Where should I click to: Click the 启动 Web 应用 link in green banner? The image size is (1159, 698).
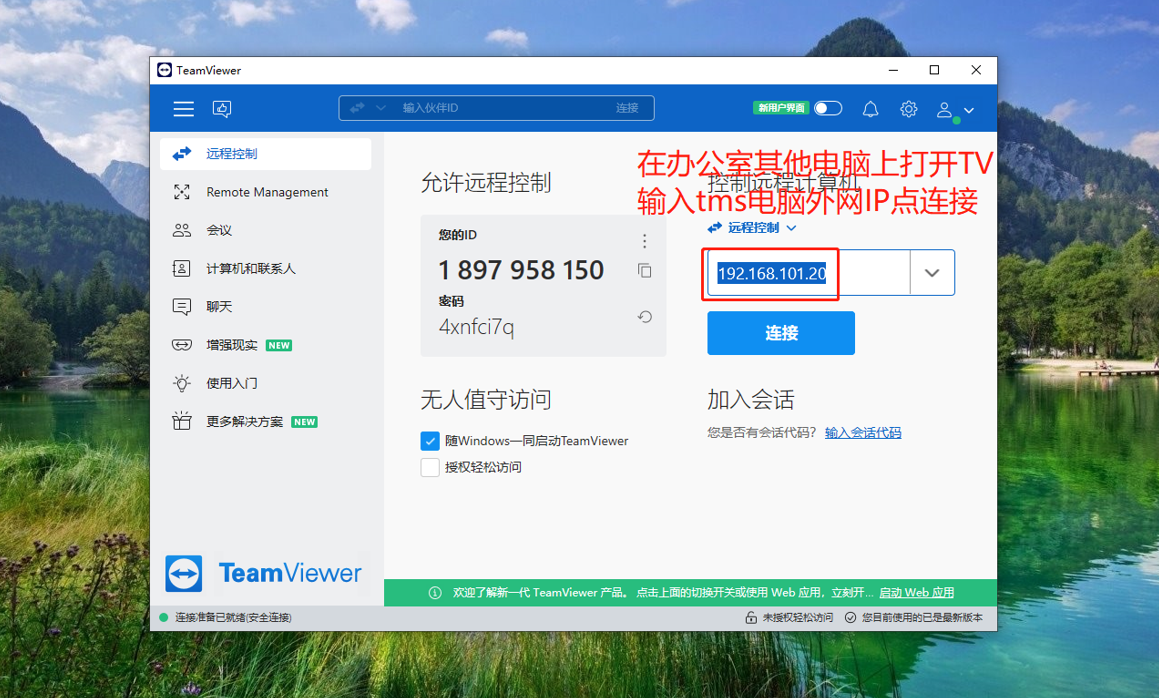917,592
